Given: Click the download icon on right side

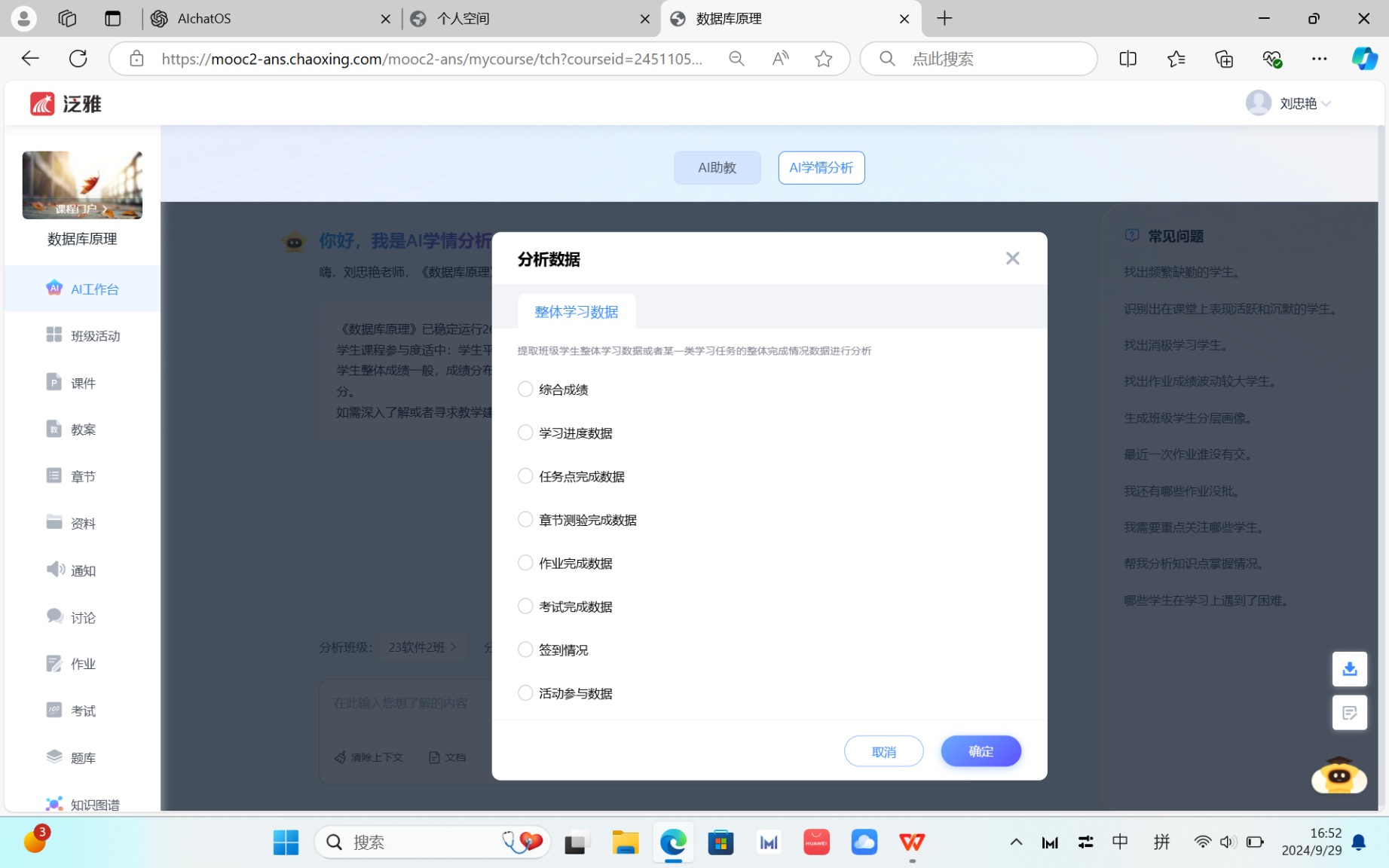Looking at the screenshot, I should 1349,669.
